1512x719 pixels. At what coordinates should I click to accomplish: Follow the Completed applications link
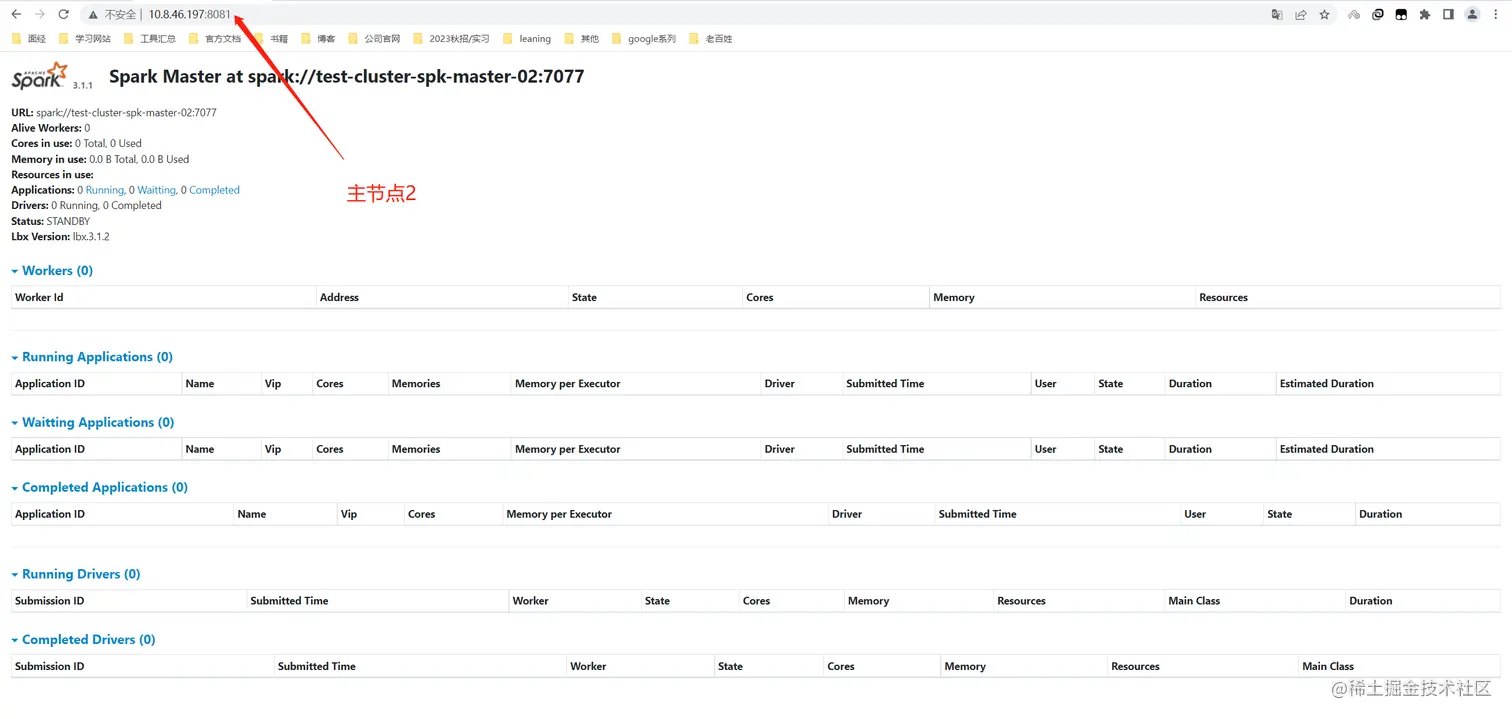click(214, 190)
